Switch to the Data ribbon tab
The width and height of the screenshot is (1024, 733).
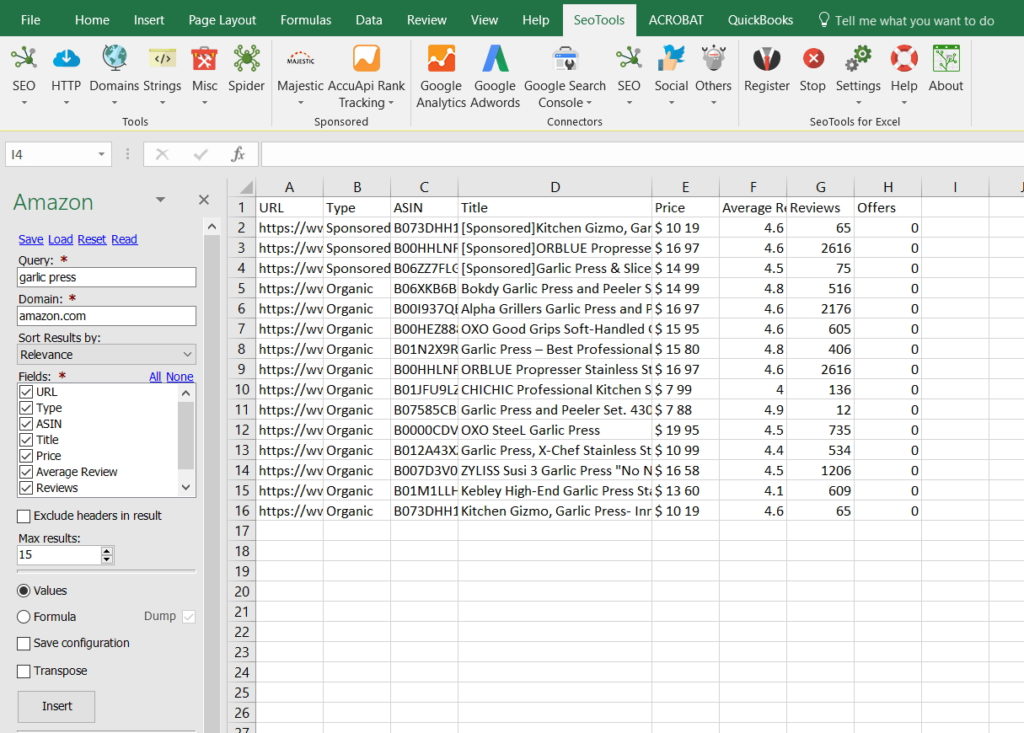[369, 20]
